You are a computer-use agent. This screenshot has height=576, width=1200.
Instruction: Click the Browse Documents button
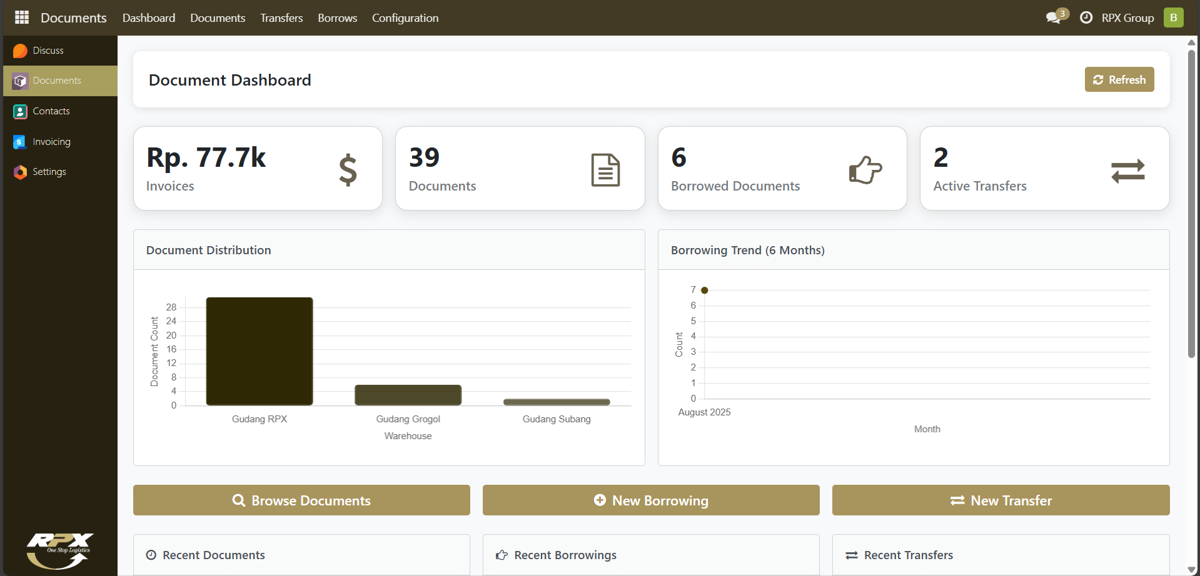301,500
